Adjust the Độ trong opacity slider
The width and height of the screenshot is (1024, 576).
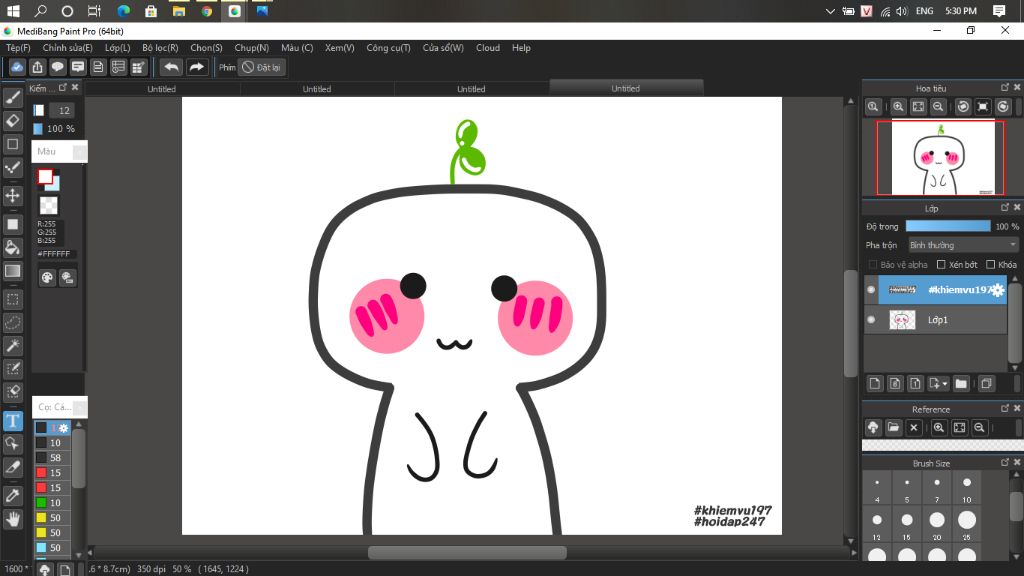(x=948, y=226)
